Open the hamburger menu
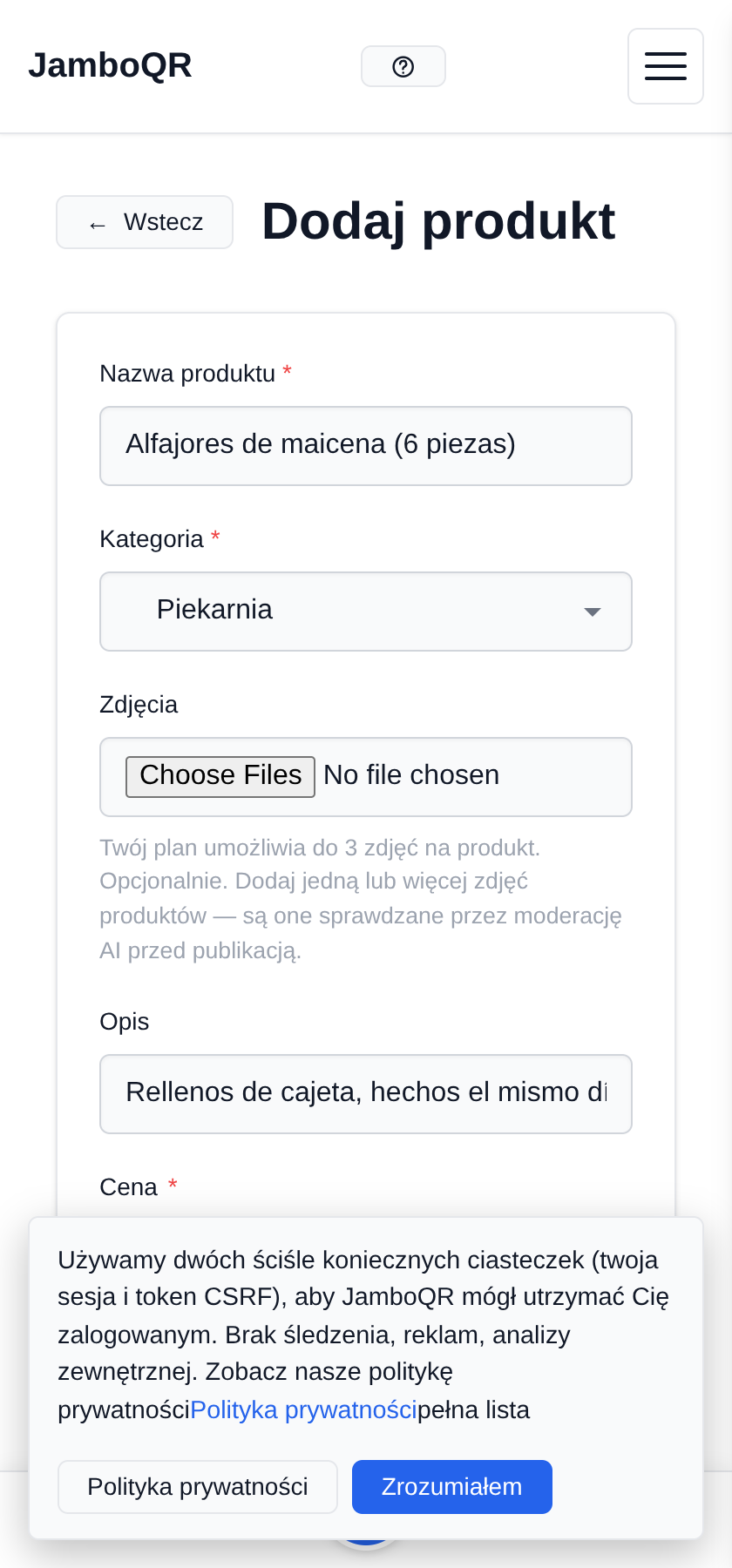 coord(666,66)
